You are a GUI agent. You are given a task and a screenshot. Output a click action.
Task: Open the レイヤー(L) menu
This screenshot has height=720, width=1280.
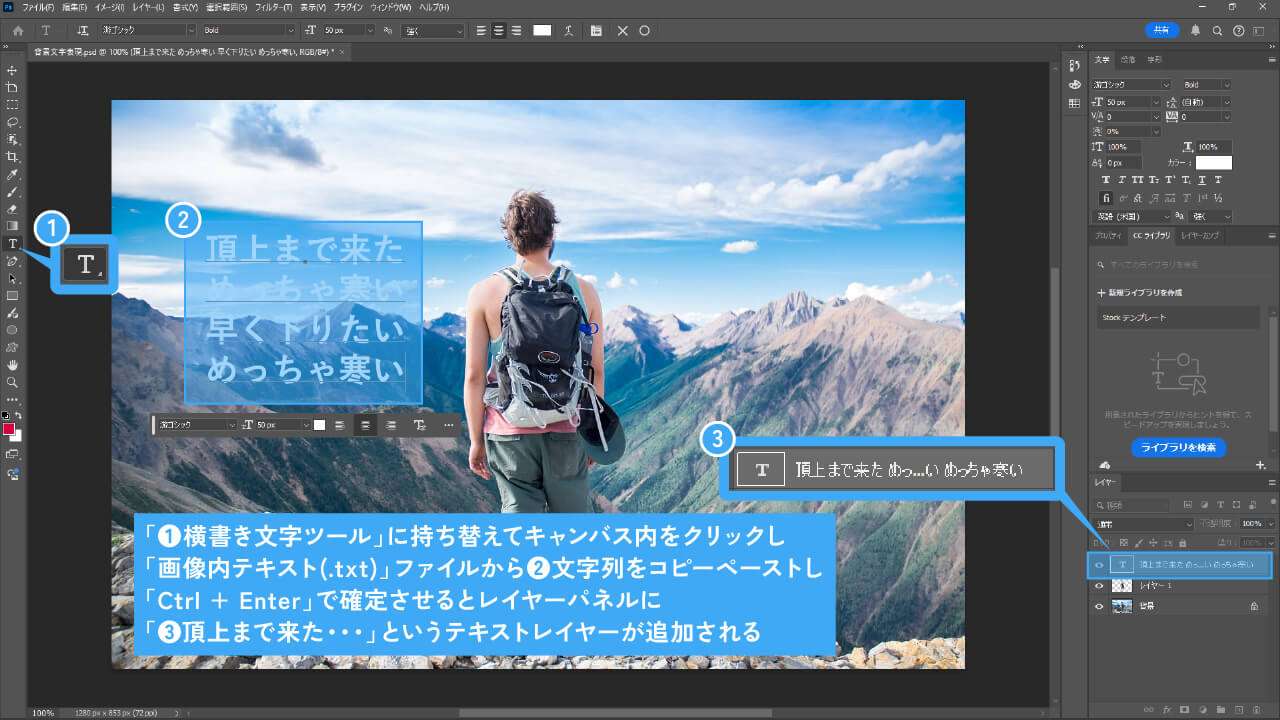(147, 7)
